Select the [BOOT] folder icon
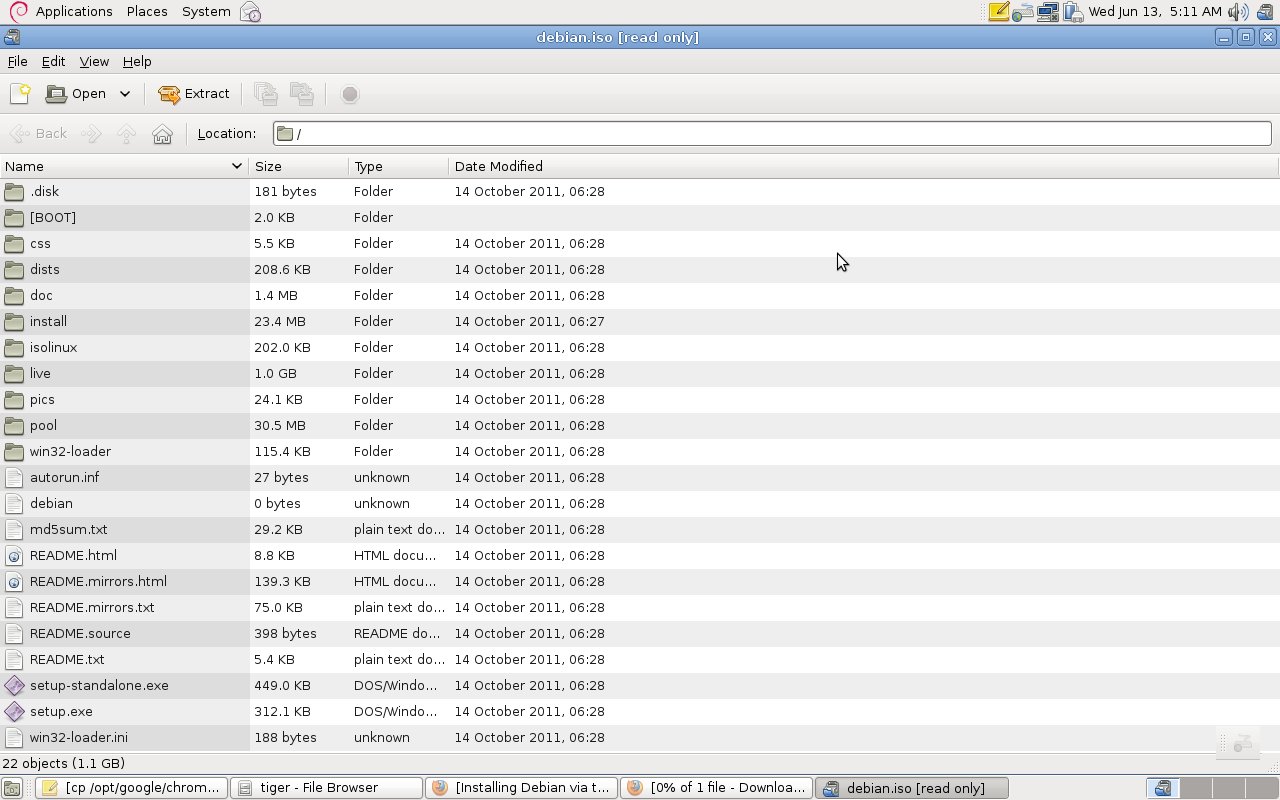The image size is (1280, 800). pos(14,217)
